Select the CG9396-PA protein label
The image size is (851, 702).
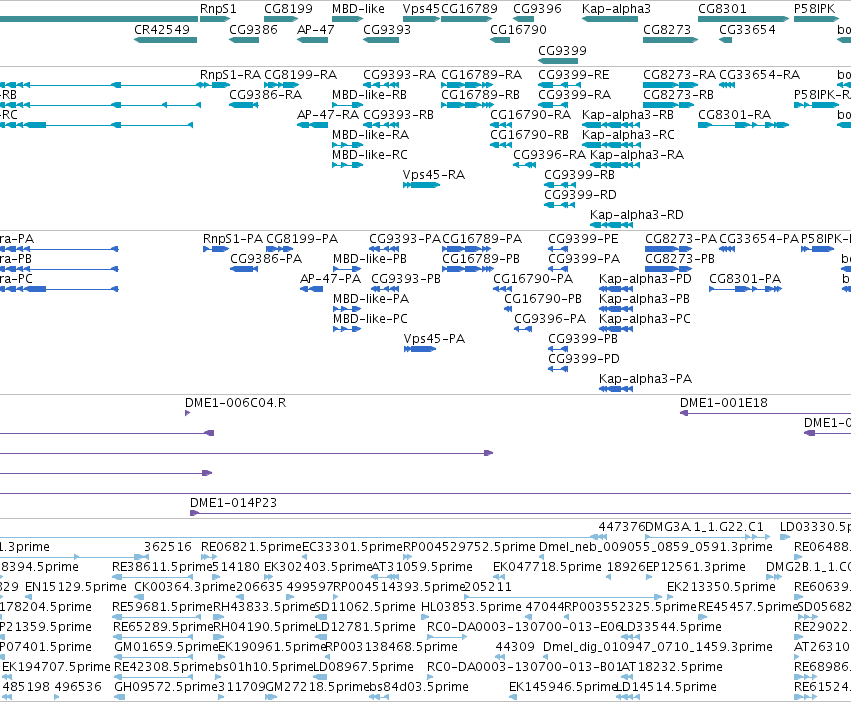click(x=550, y=319)
